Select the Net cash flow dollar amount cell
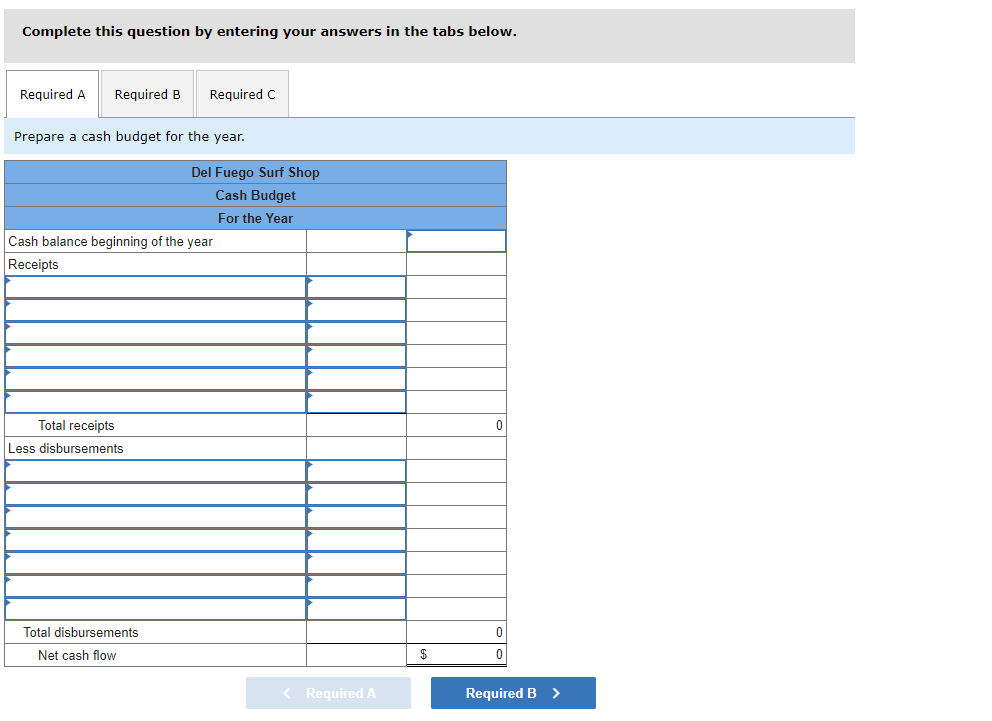992x721 pixels. tap(455, 655)
